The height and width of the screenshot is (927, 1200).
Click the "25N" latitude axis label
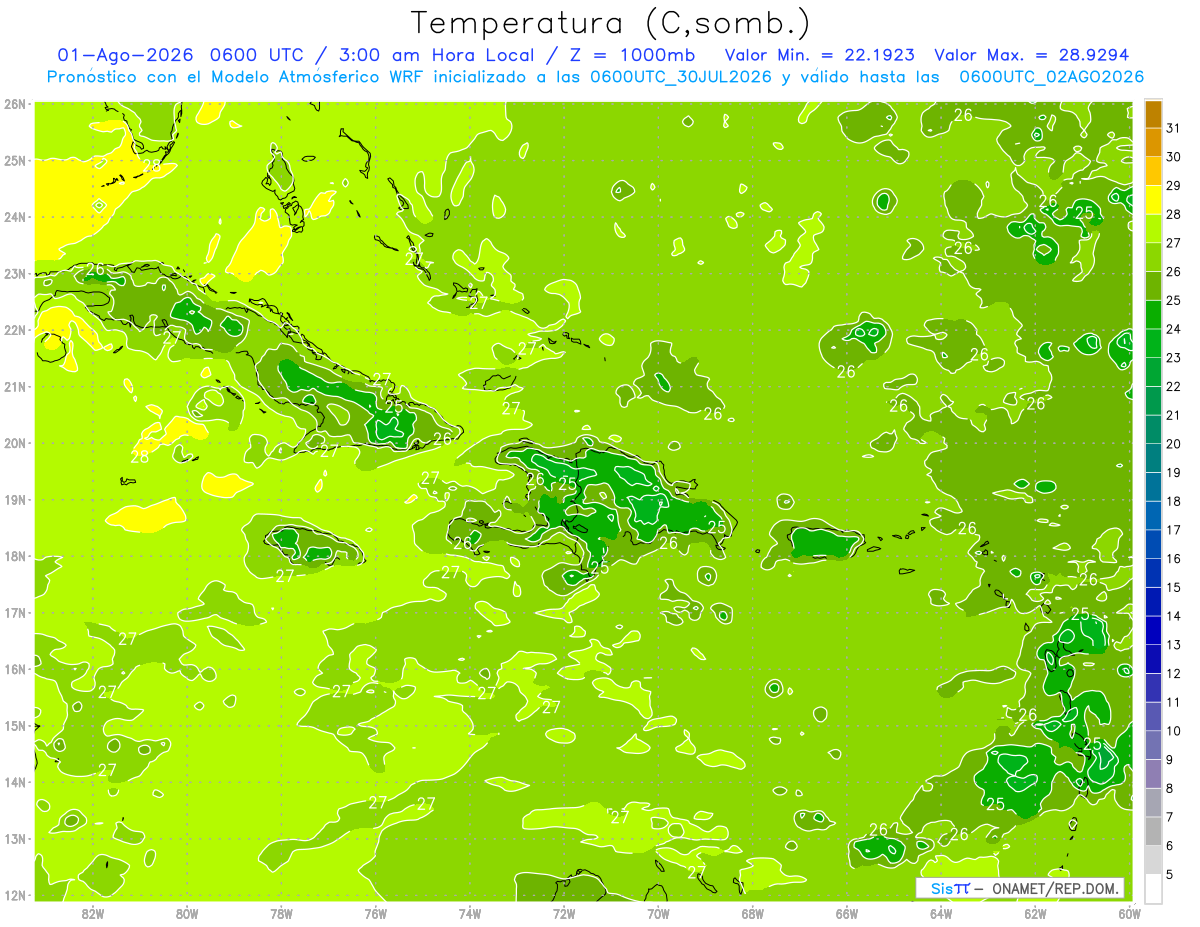[14, 161]
